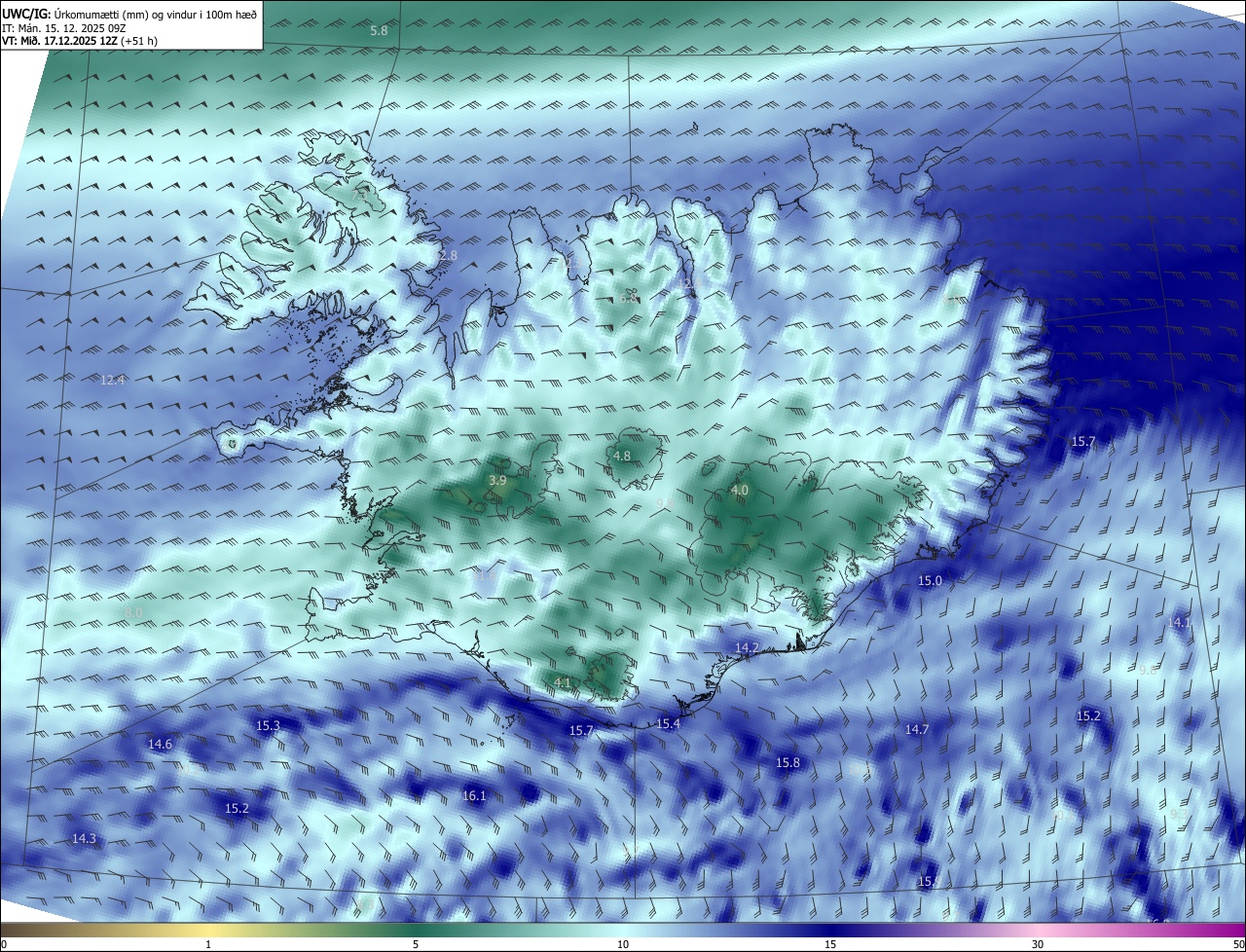Click the 4.0 value label on the map

(x=740, y=491)
